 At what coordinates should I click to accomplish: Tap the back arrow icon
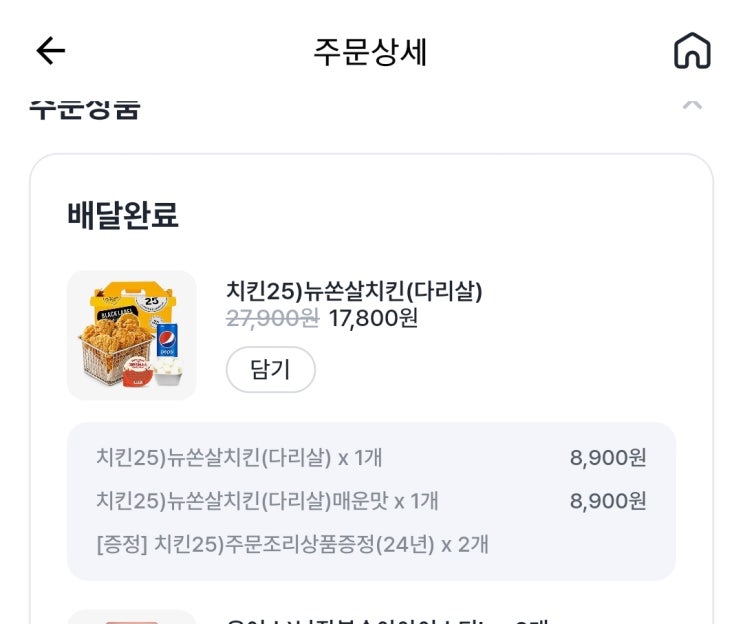50,51
